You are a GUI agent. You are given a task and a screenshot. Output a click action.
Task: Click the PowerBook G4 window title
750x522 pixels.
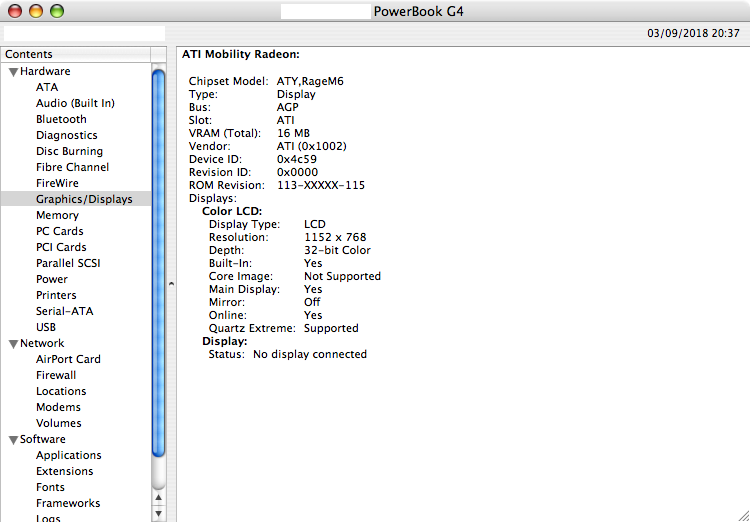pos(419,11)
